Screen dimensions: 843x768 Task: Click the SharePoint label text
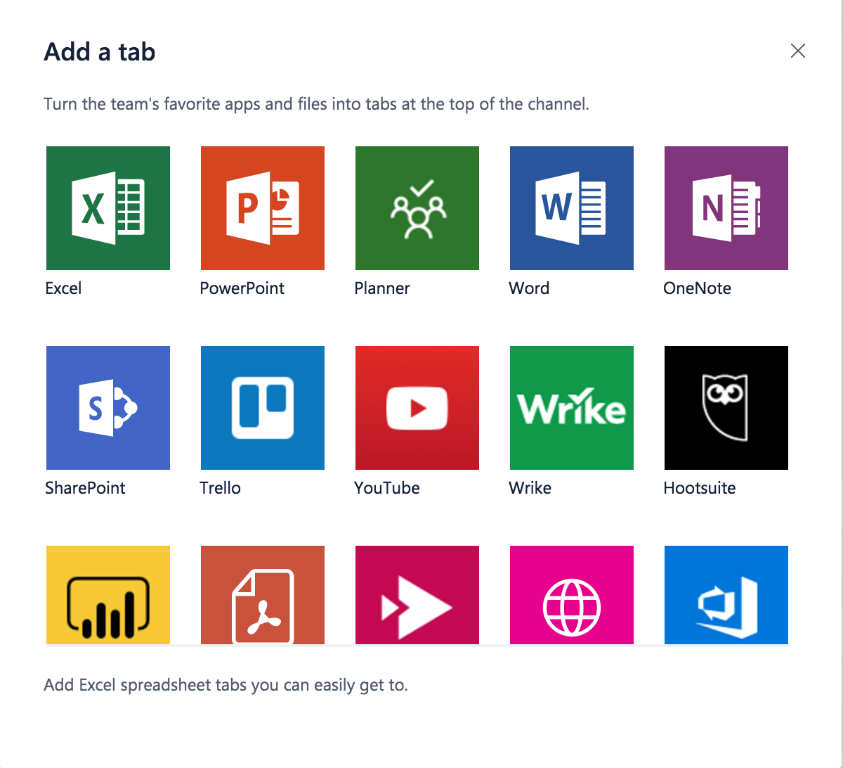click(85, 488)
